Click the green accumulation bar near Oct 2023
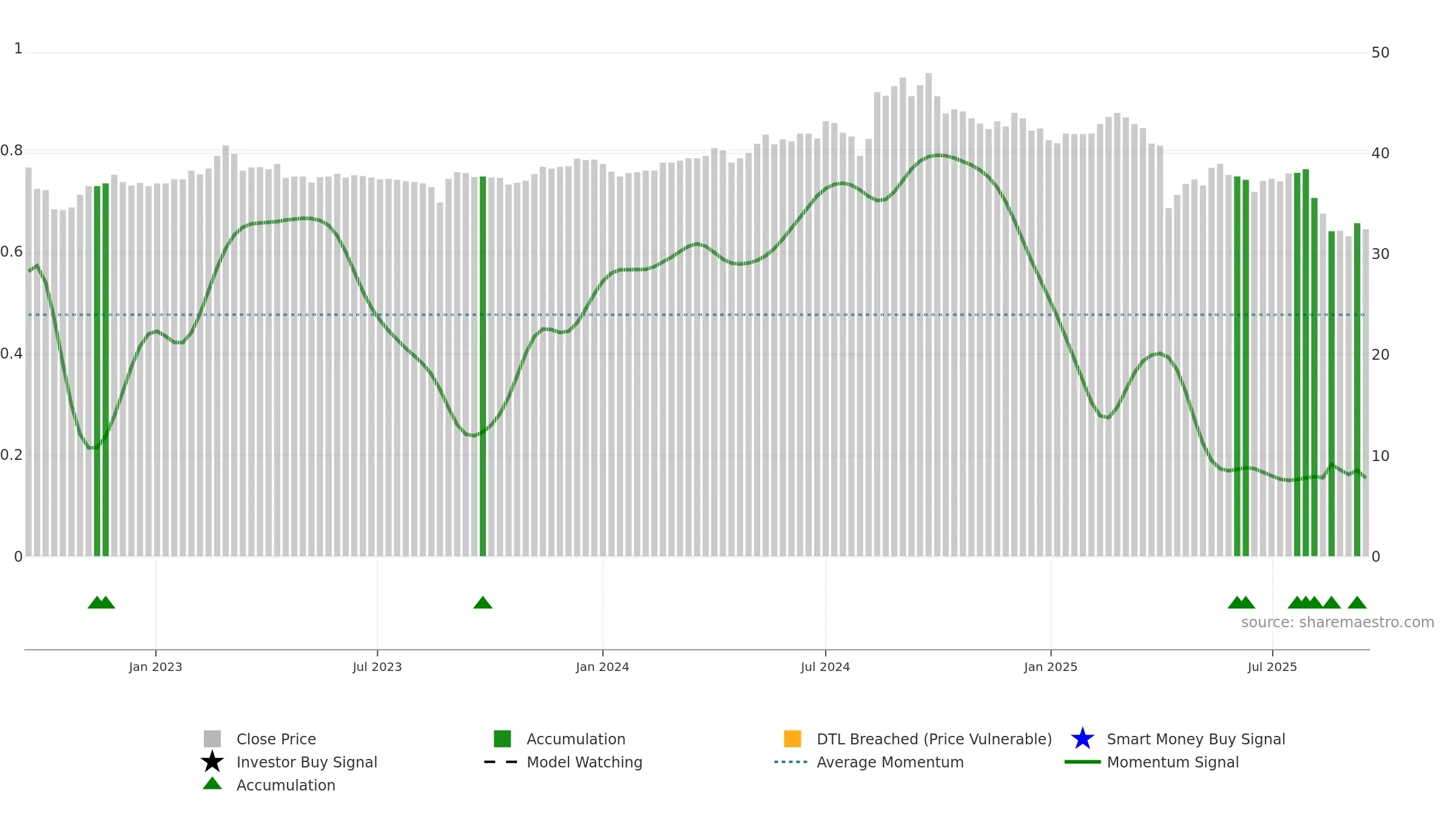 click(x=483, y=366)
